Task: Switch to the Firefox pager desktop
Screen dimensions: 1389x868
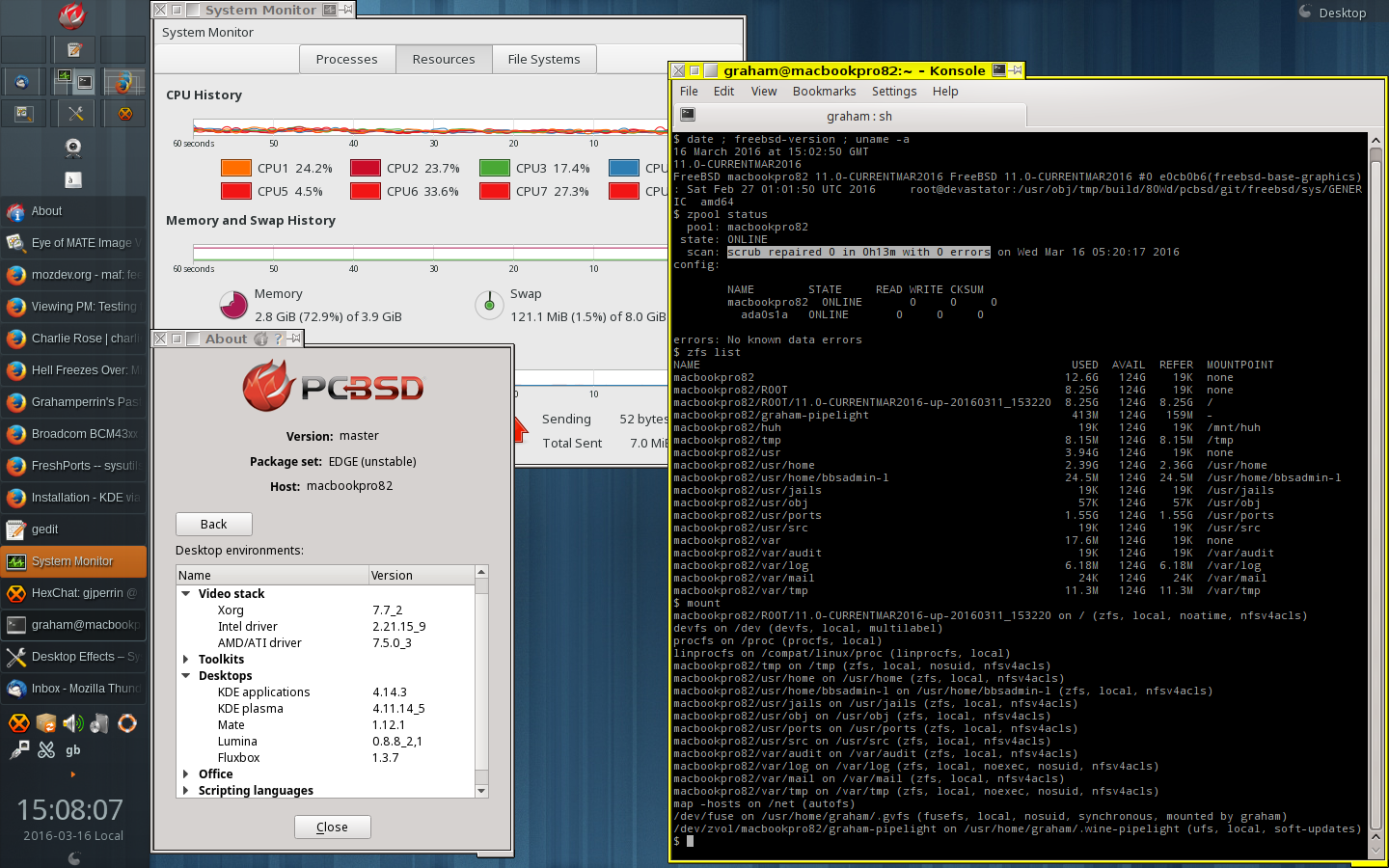Action: tap(123, 83)
